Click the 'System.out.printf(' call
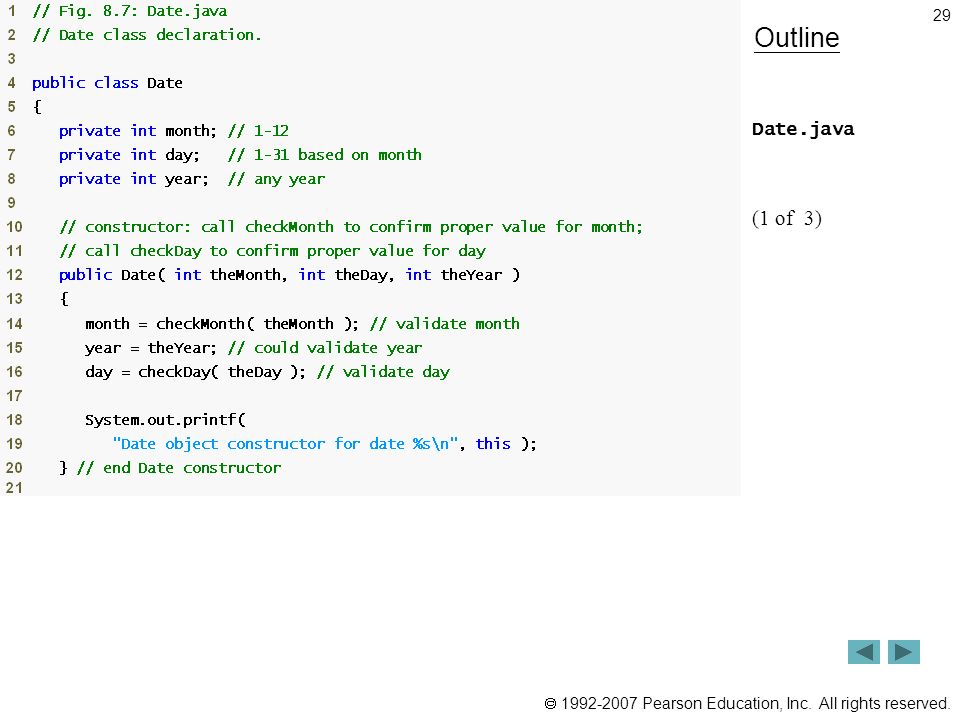960x720 pixels. [x=165, y=420]
